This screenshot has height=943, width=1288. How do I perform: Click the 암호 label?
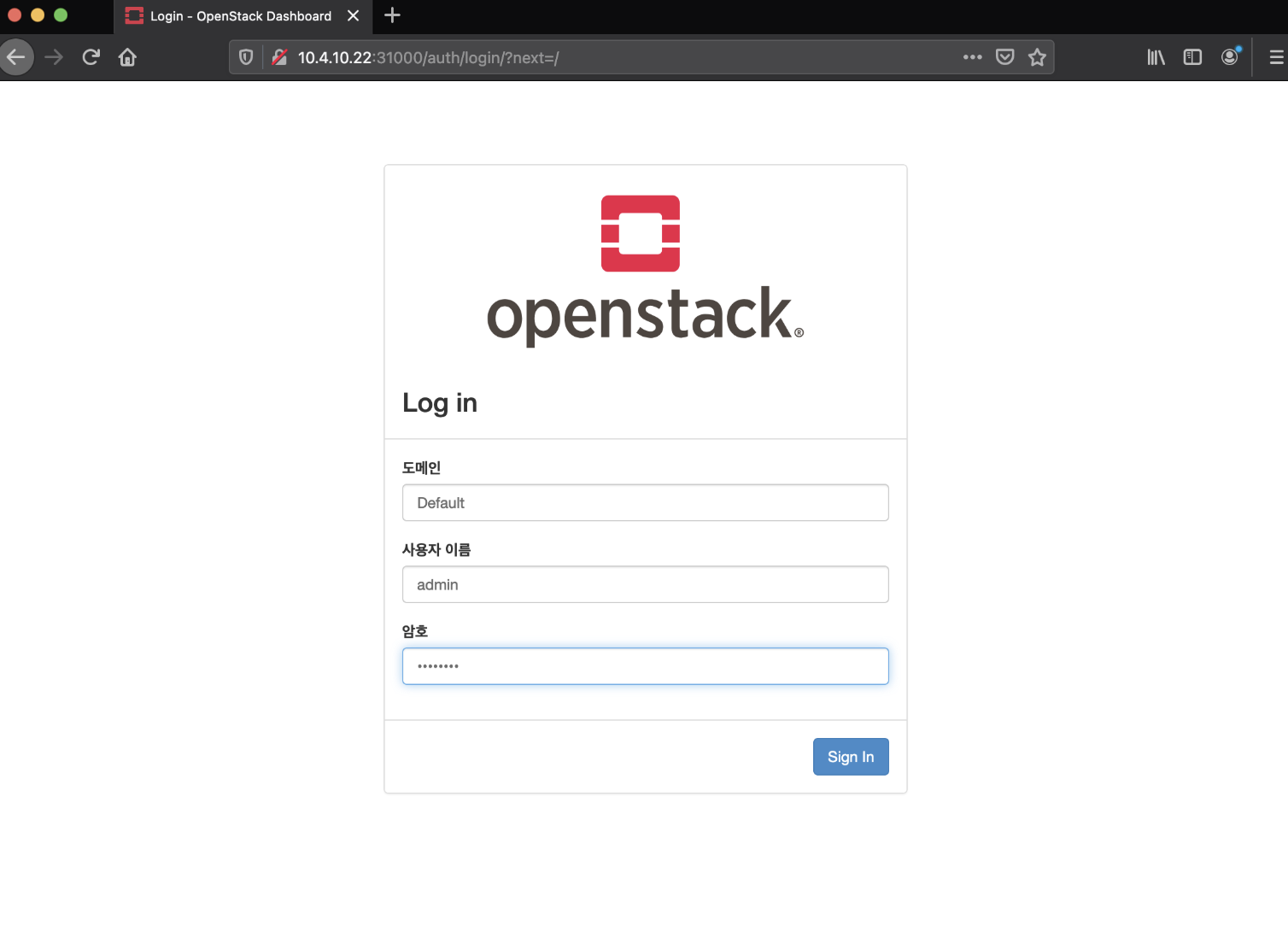click(x=414, y=631)
